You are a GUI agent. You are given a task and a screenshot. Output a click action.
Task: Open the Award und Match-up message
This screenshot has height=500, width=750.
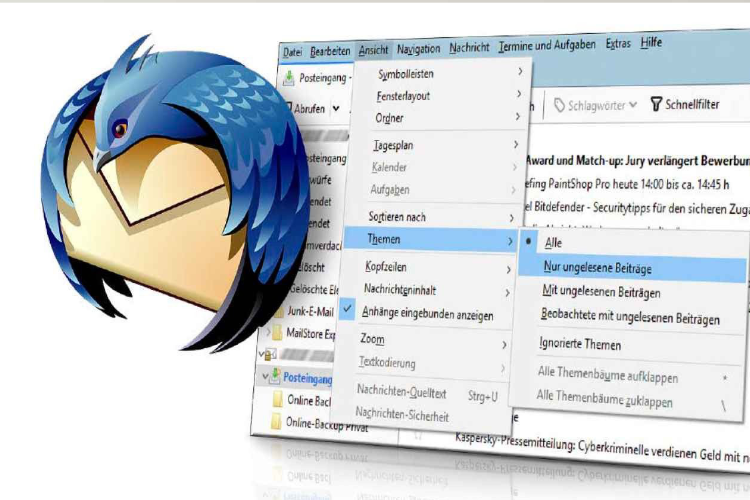click(x=638, y=161)
